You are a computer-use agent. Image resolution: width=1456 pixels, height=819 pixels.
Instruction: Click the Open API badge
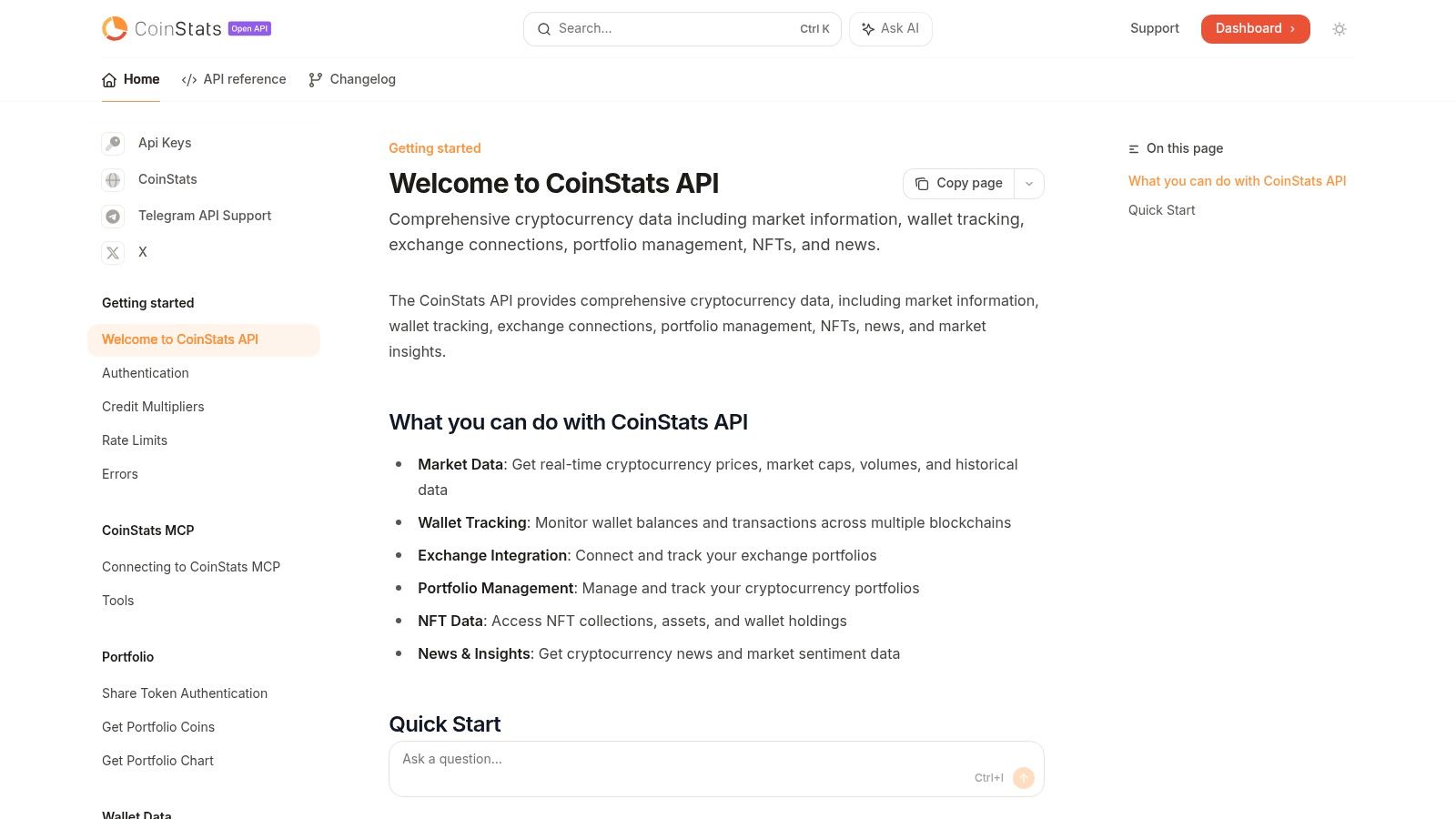tap(249, 28)
